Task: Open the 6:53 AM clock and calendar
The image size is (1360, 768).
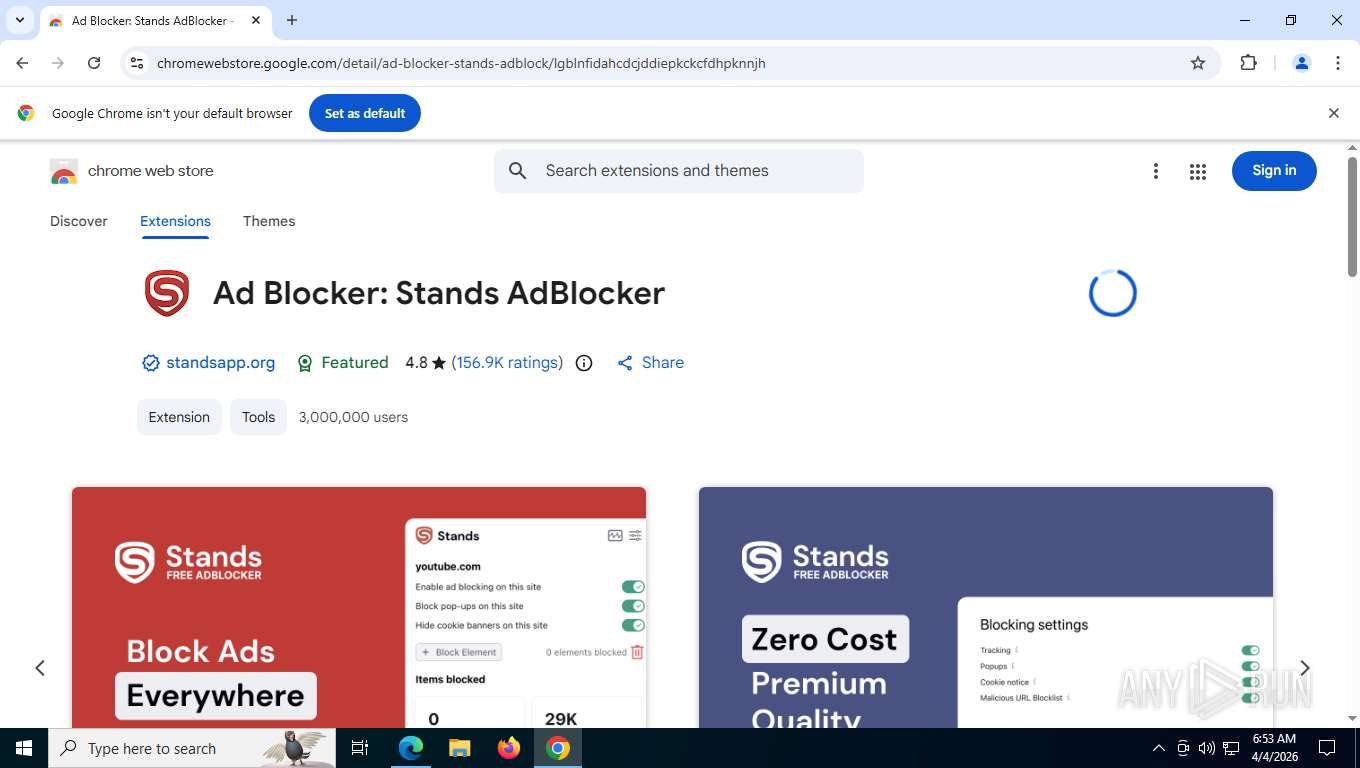Action: [1274, 748]
